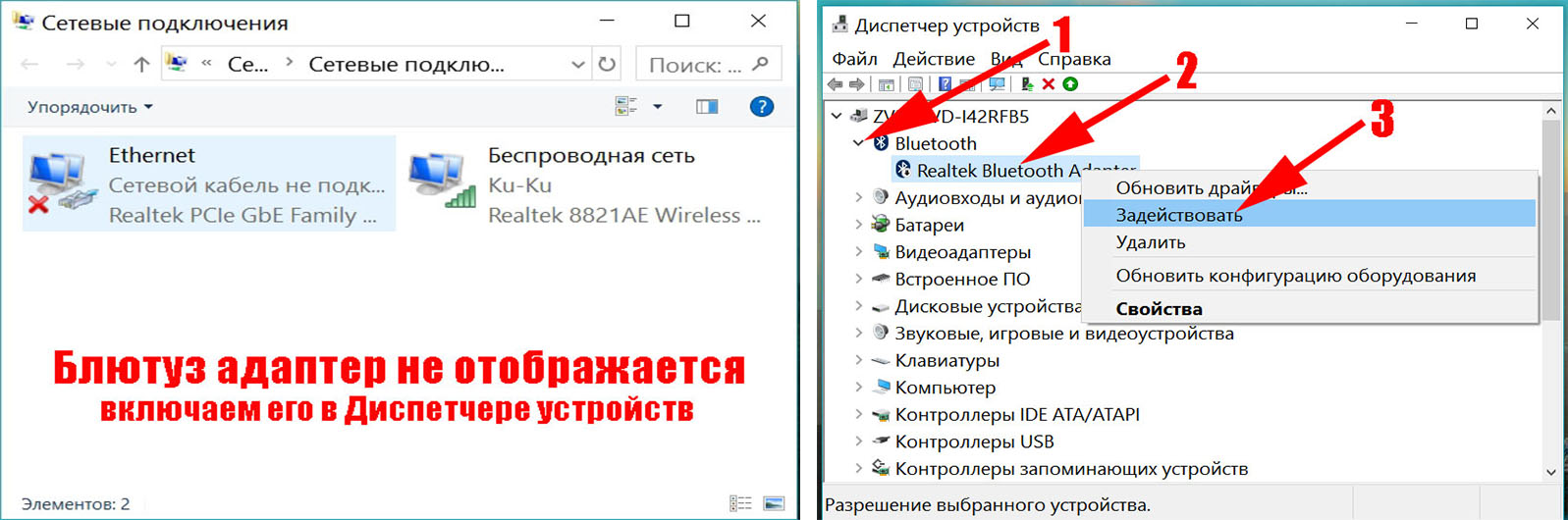1568x520 pixels.
Task: Open Свойства from context menu
Action: point(1310,309)
